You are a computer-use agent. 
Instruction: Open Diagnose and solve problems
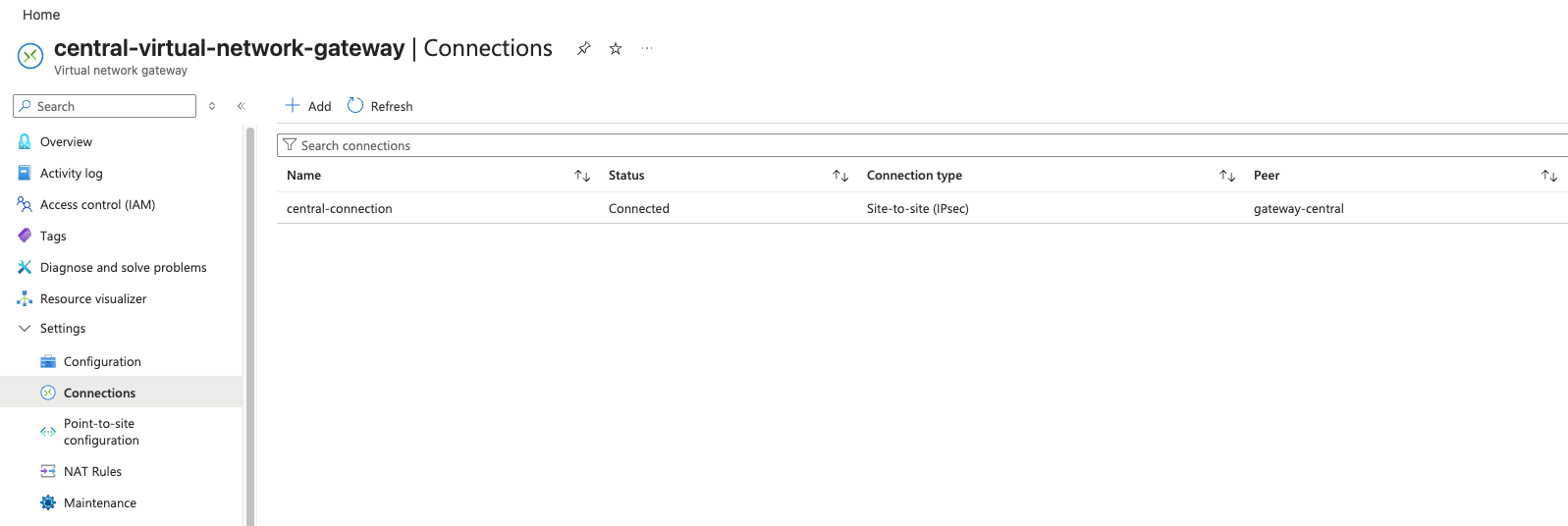point(123,268)
